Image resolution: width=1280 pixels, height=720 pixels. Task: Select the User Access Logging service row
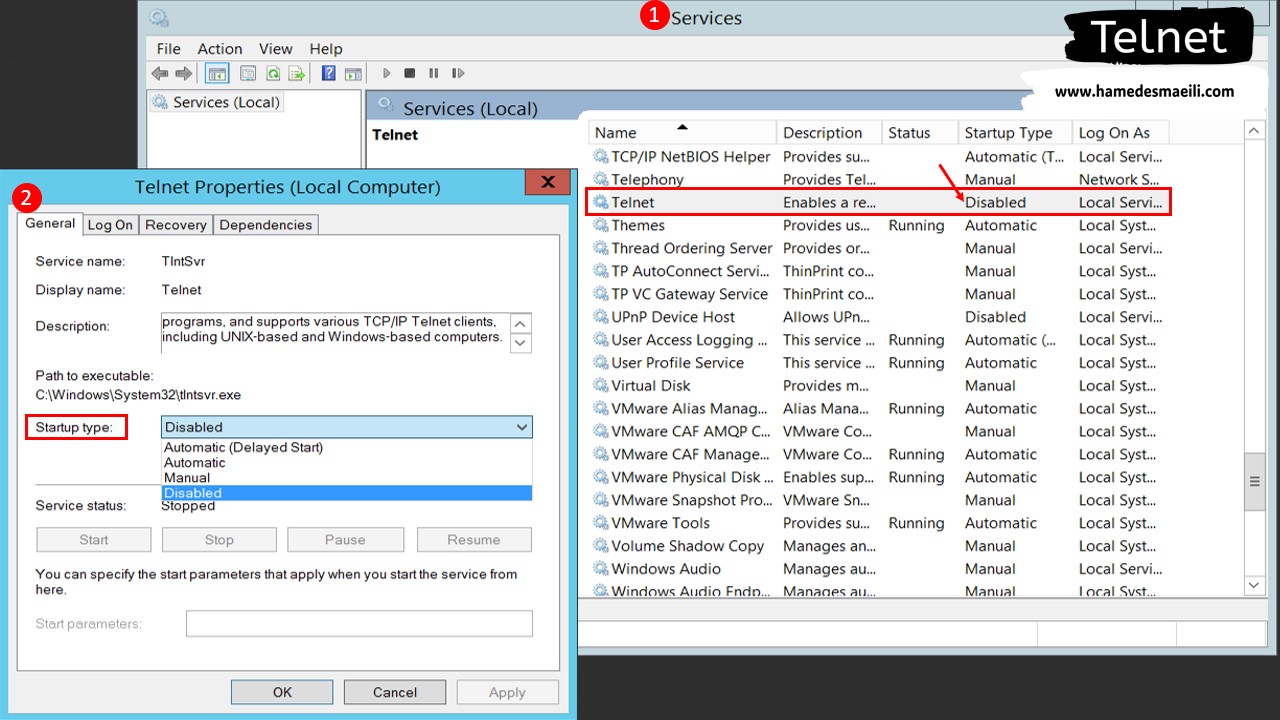pyautogui.click(x=878, y=340)
